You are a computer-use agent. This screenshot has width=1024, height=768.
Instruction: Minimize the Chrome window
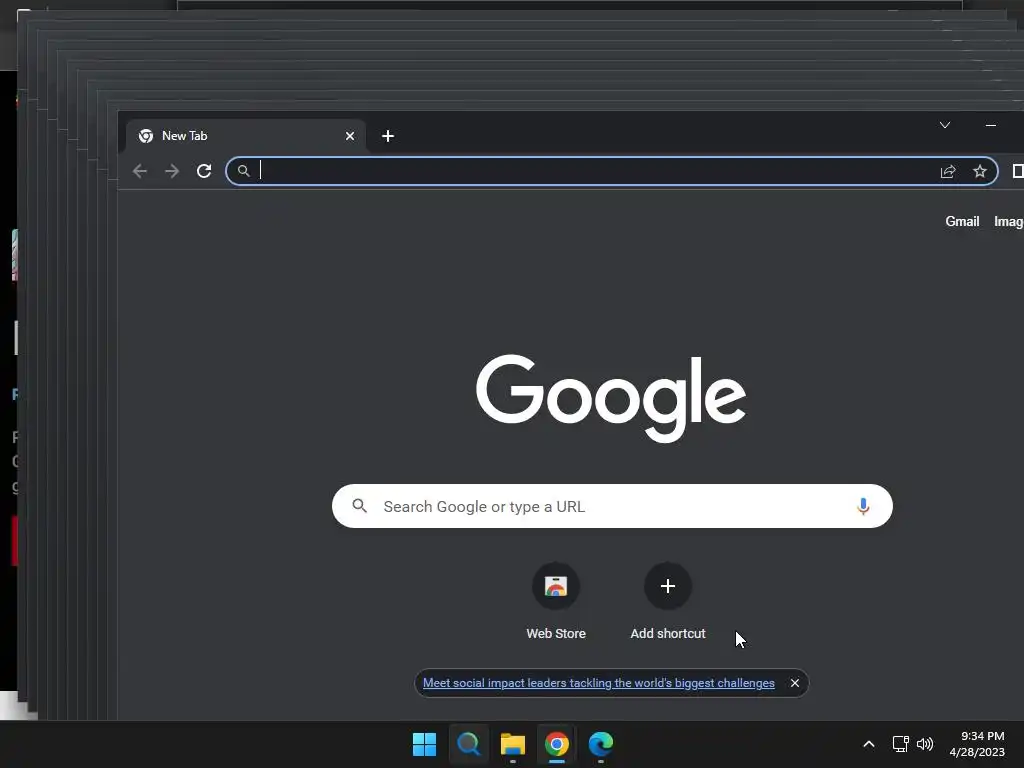[x=991, y=125]
